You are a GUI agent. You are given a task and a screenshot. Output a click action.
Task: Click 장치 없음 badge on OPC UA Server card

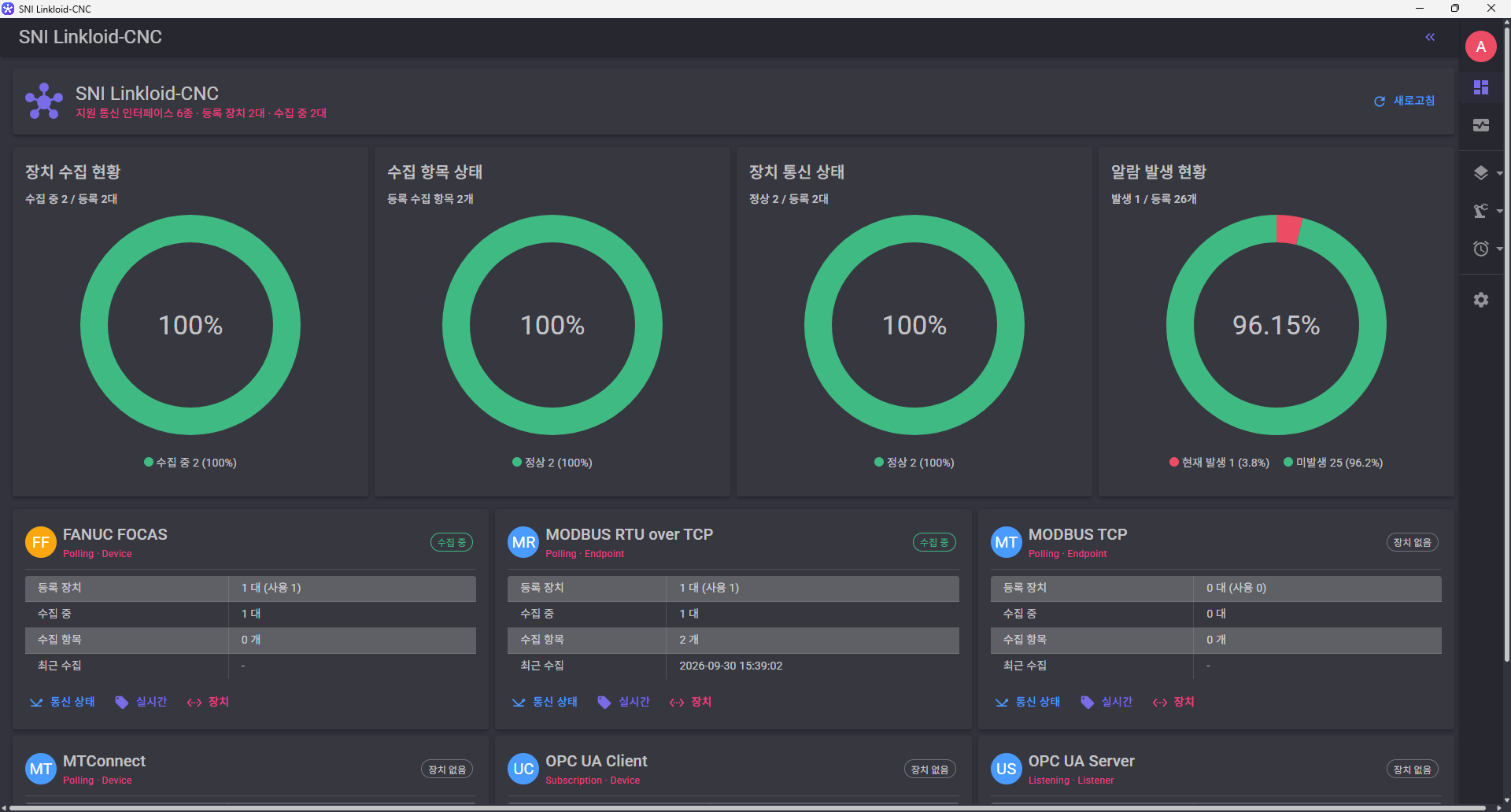click(1413, 770)
